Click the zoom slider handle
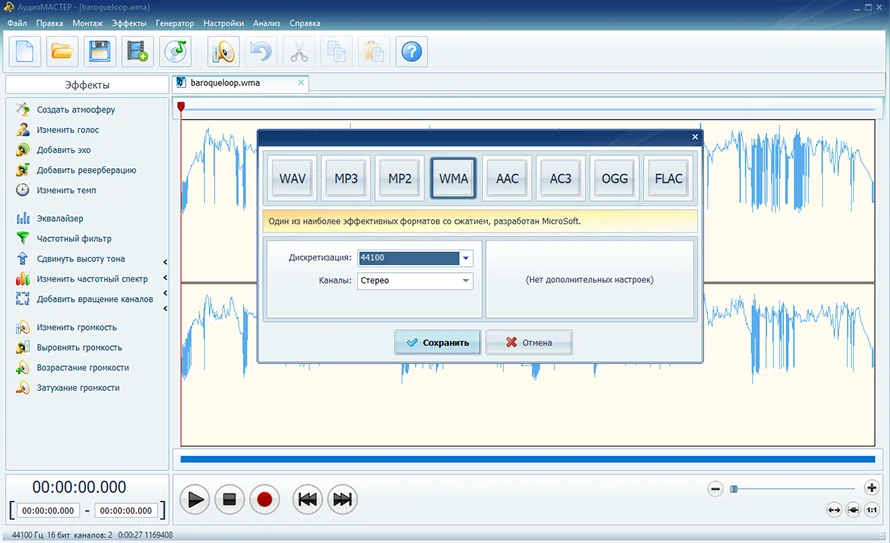The image size is (890, 543). 734,489
